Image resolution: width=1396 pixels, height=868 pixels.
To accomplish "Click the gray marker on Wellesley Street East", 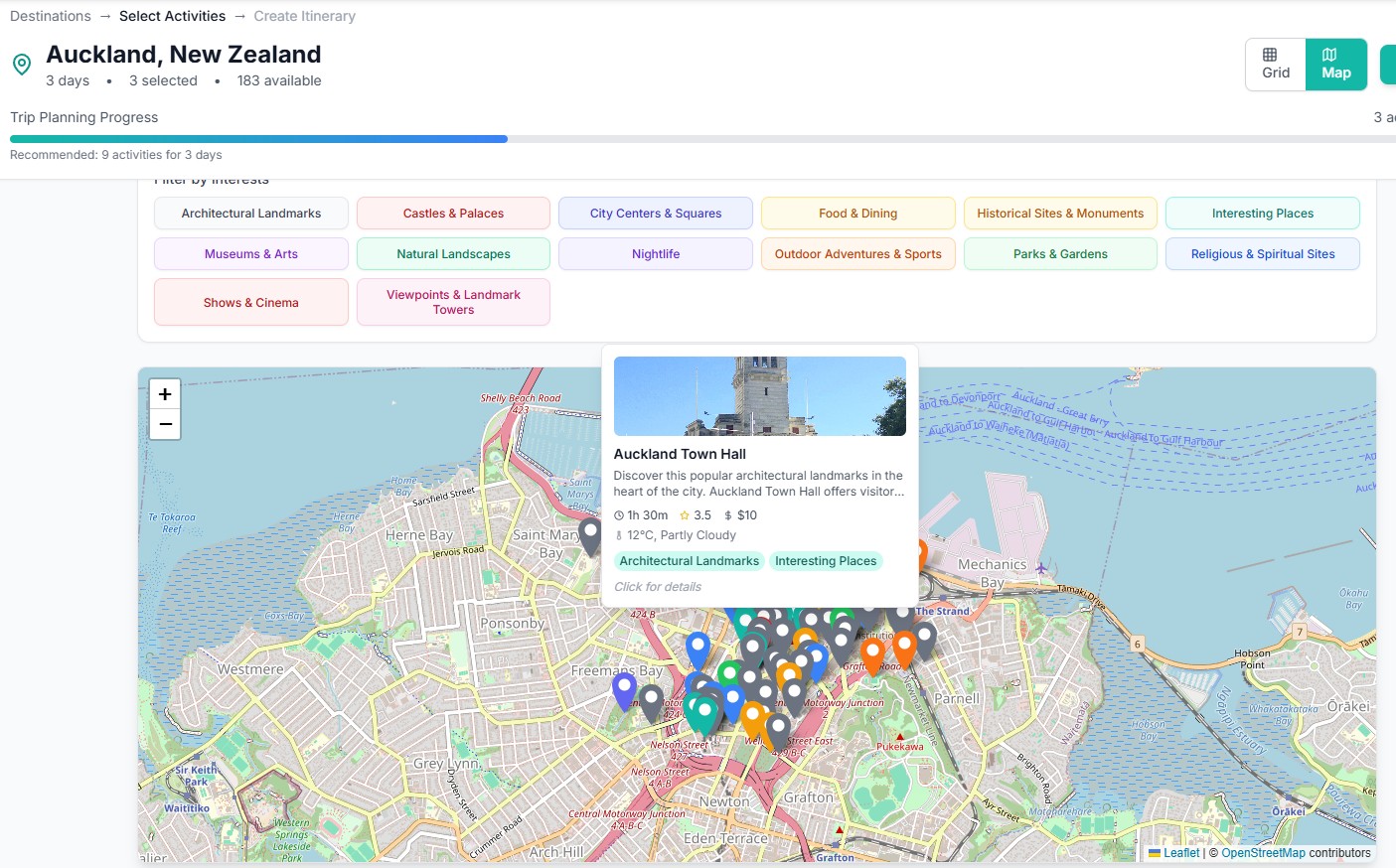I will 778,732.
